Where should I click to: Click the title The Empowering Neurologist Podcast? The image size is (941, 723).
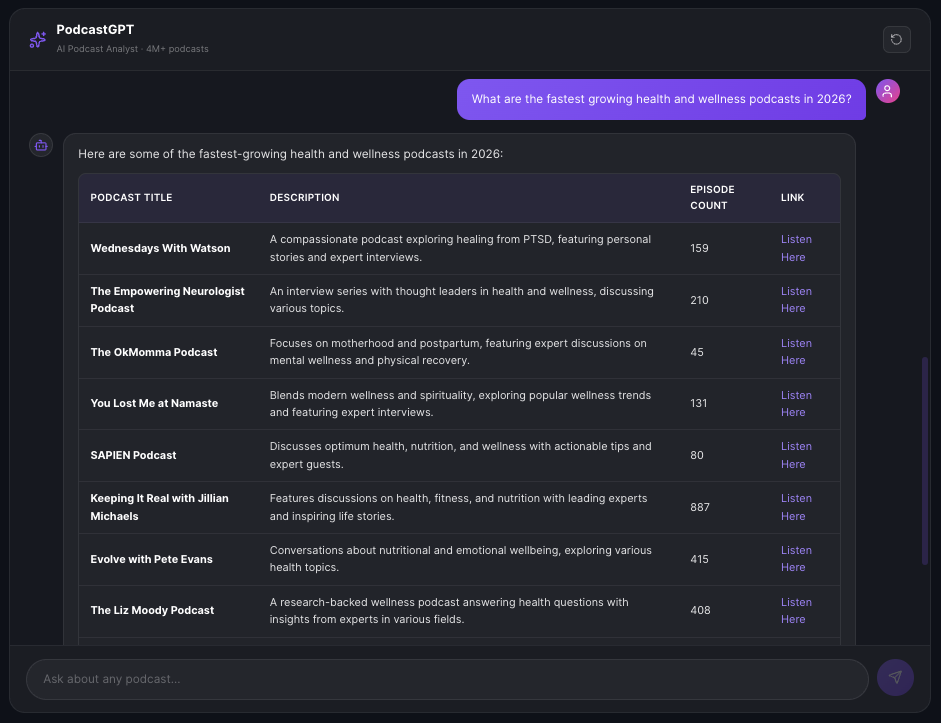click(166, 300)
